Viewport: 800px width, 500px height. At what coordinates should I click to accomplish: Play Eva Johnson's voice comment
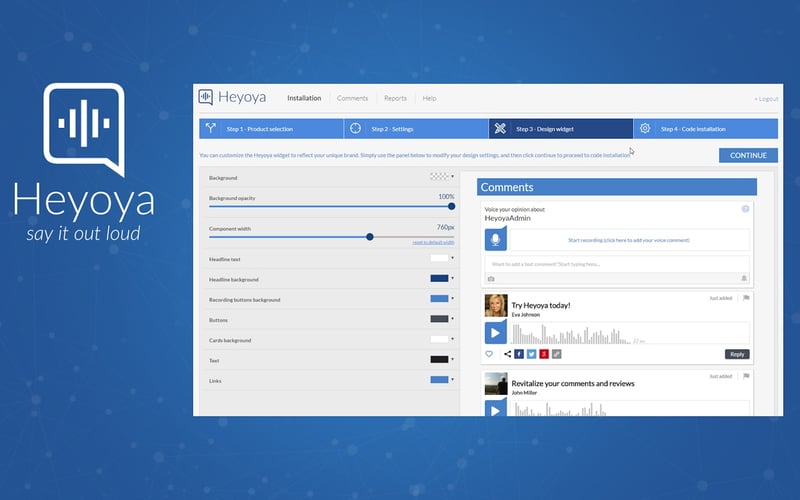[x=495, y=333]
